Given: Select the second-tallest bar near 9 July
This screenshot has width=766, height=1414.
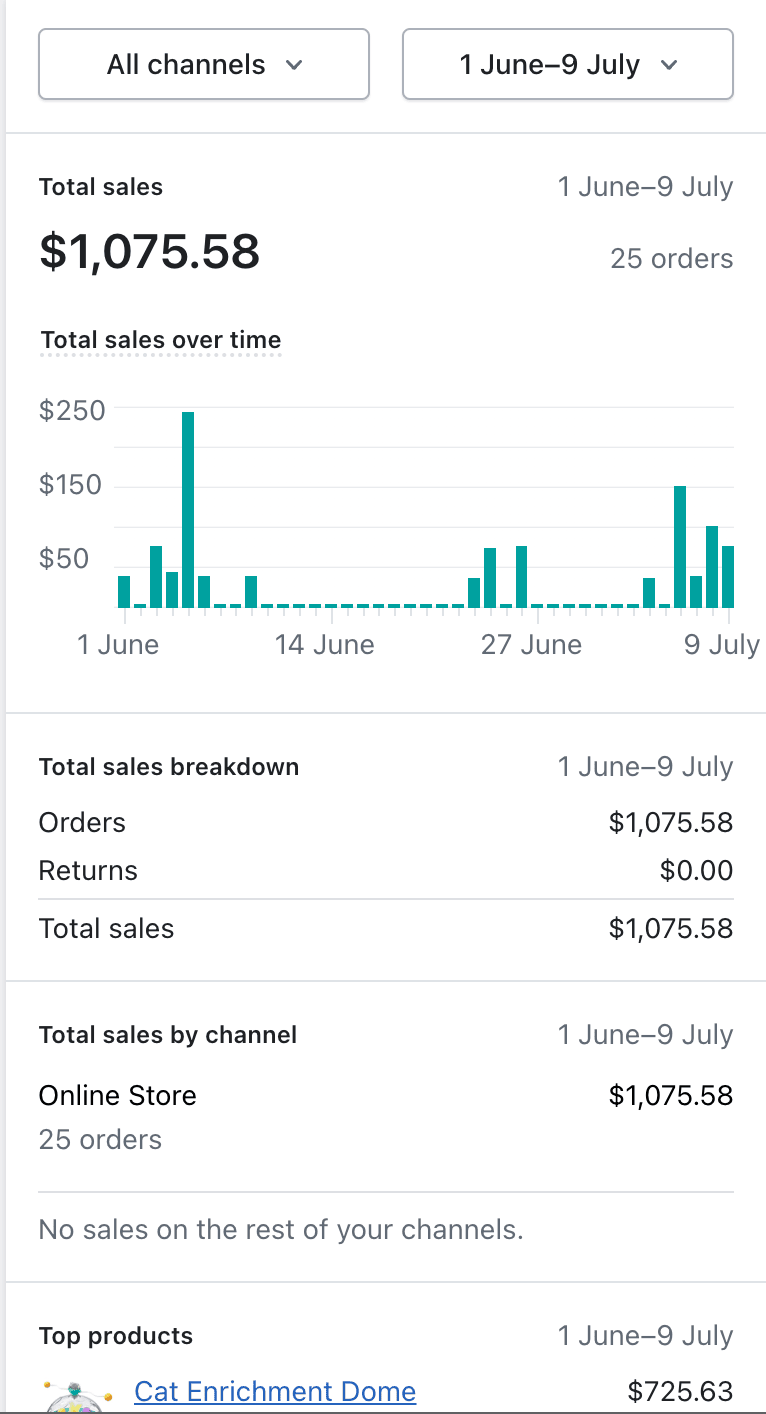Looking at the screenshot, I should 680,546.
